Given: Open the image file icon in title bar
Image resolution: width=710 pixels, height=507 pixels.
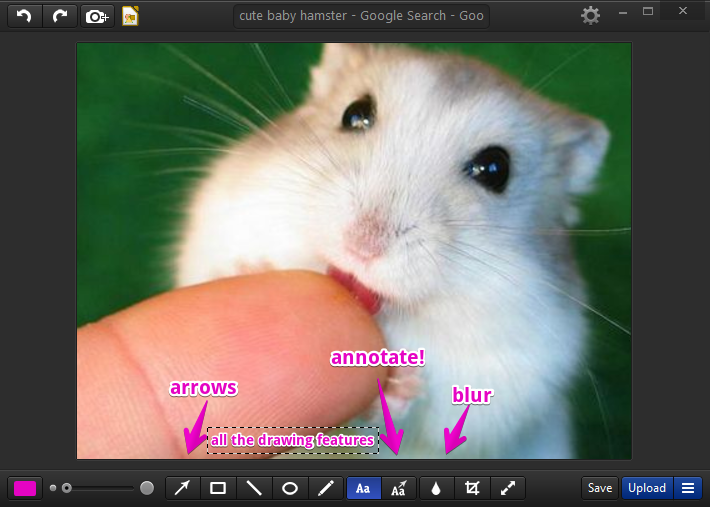Looking at the screenshot, I should coord(130,16).
